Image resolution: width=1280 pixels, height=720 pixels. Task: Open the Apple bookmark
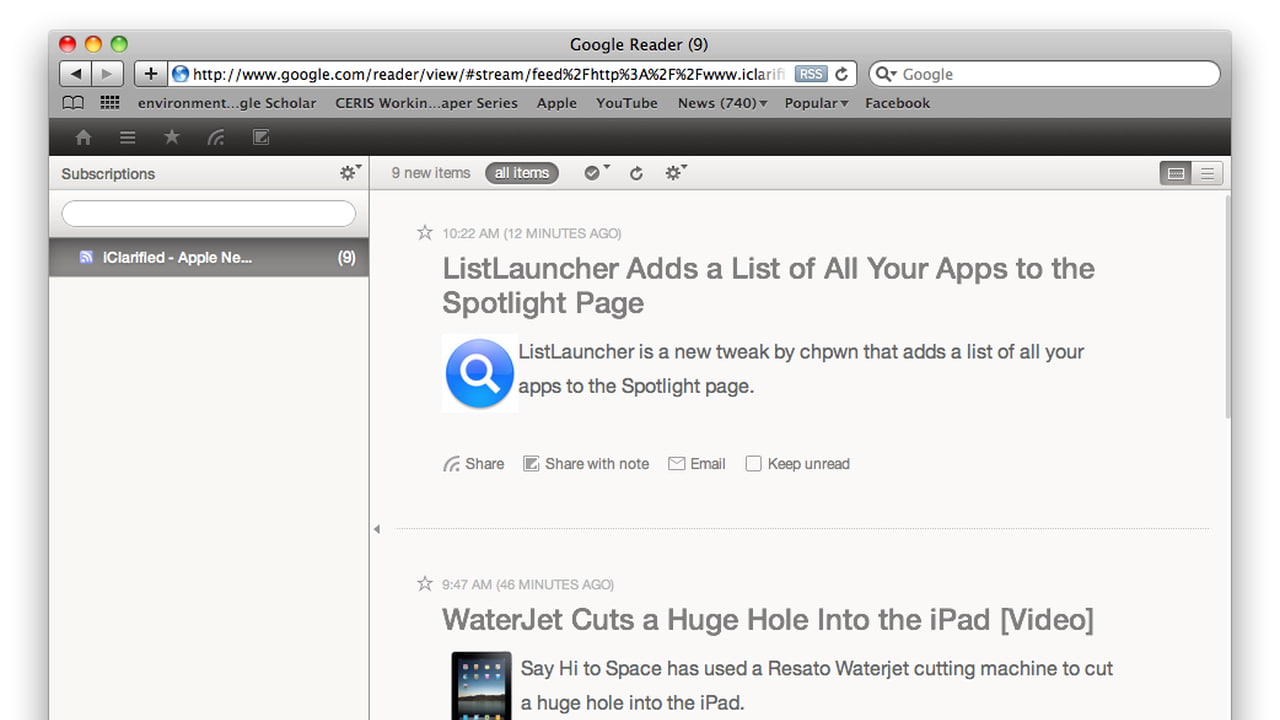tap(557, 103)
